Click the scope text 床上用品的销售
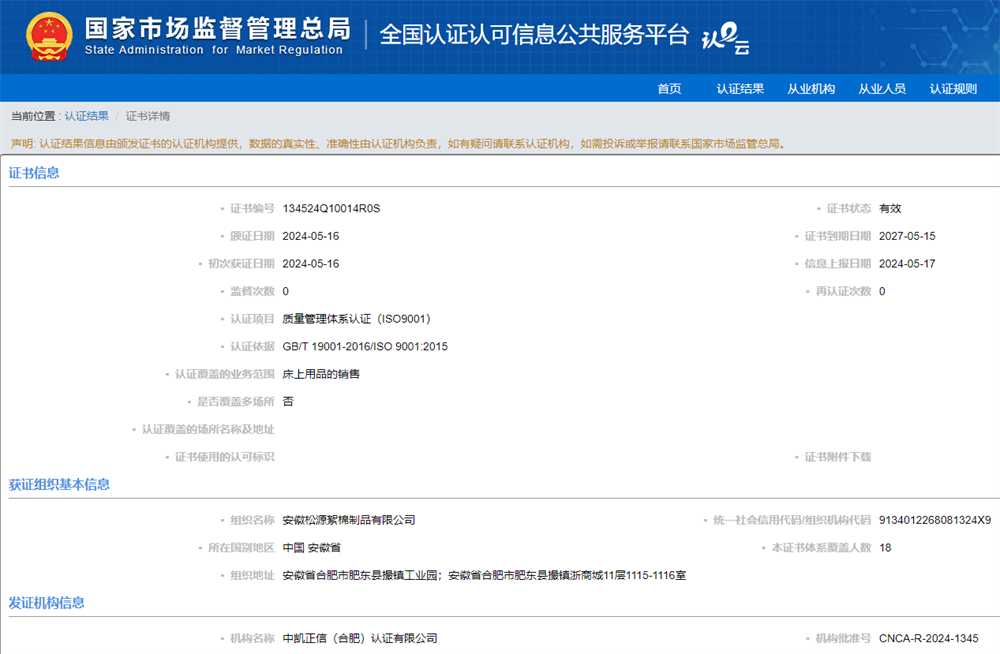The image size is (1000, 654). [321, 374]
